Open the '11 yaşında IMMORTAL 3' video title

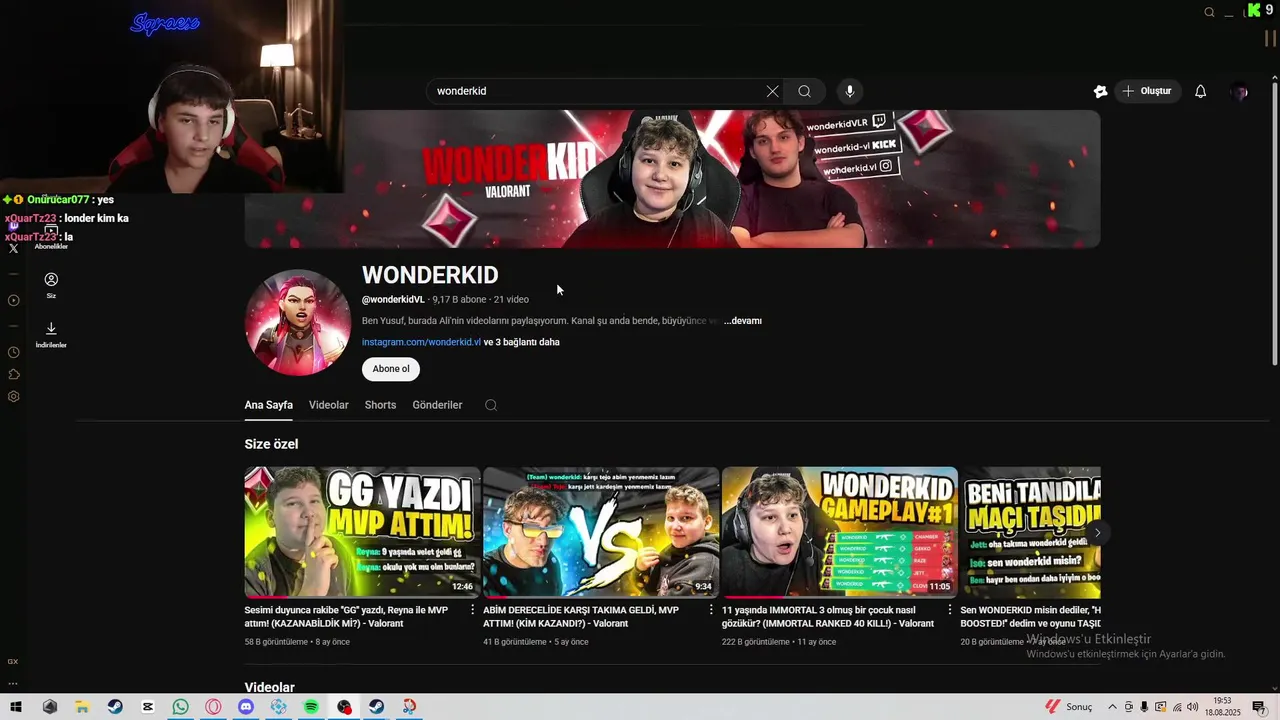[x=828, y=616]
